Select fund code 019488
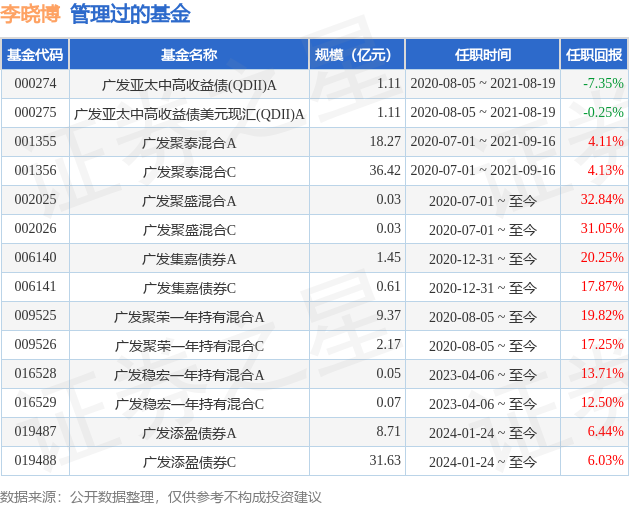Image resolution: width=629 pixels, height=506 pixels. click(35, 460)
